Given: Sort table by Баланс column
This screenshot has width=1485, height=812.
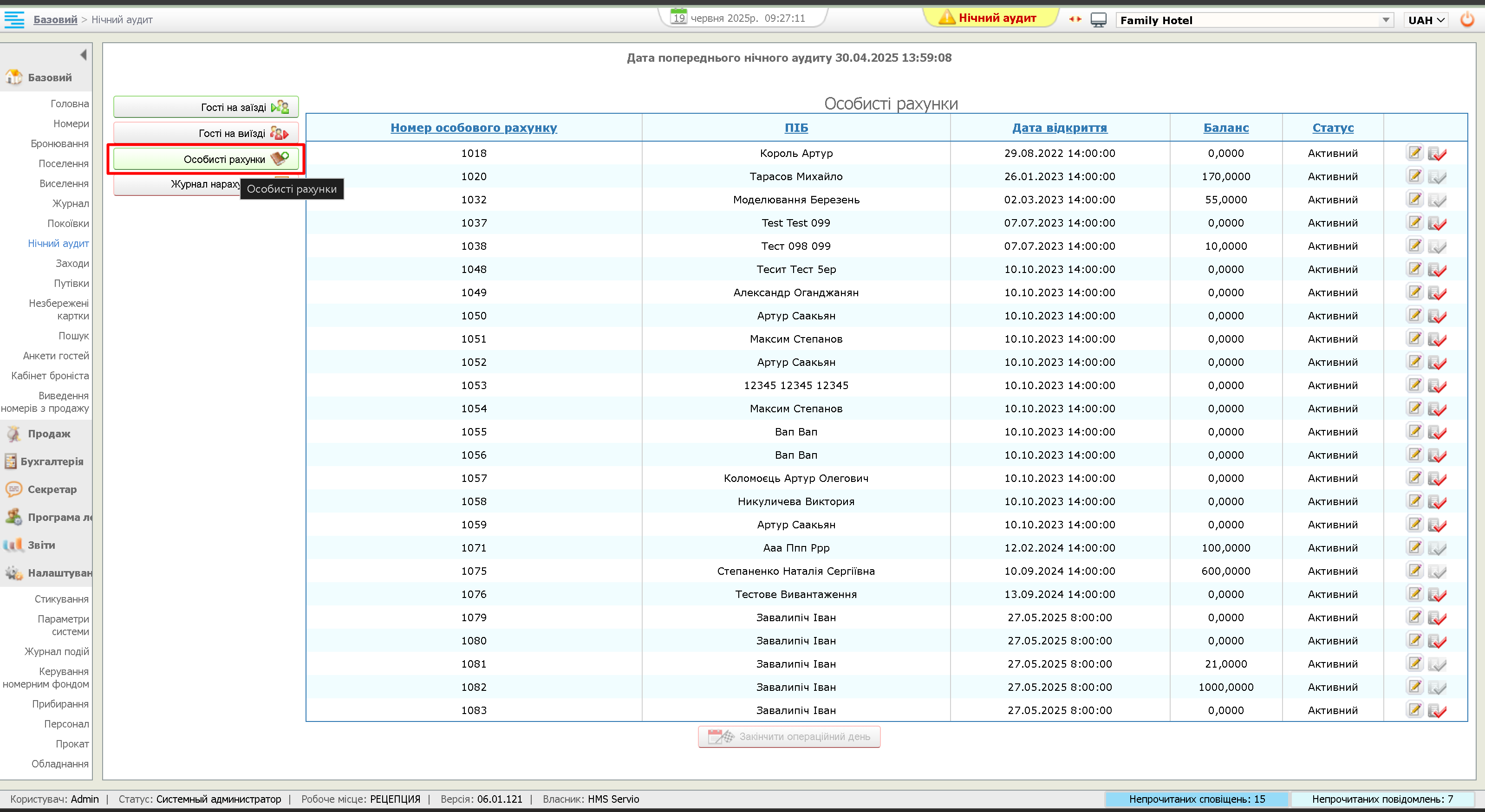Looking at the screenshot, I should (1225, 127).
